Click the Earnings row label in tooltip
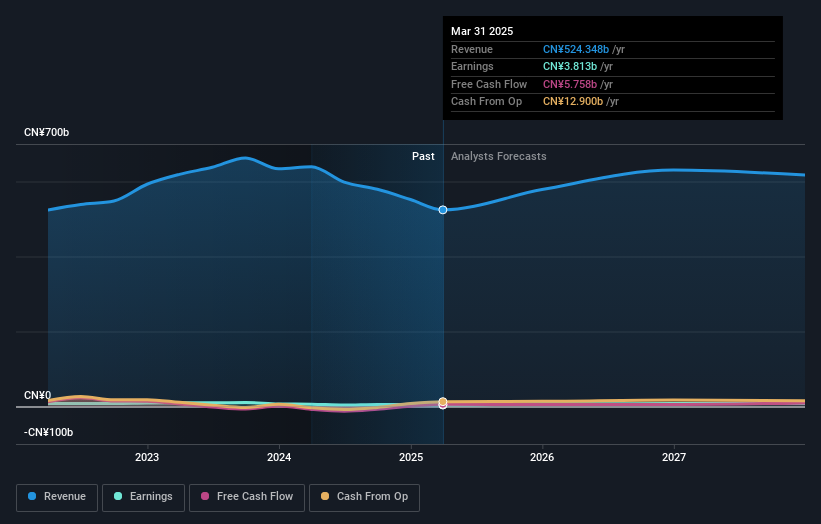The width and height of the screenshot is (821, 524). coord(472,66)
